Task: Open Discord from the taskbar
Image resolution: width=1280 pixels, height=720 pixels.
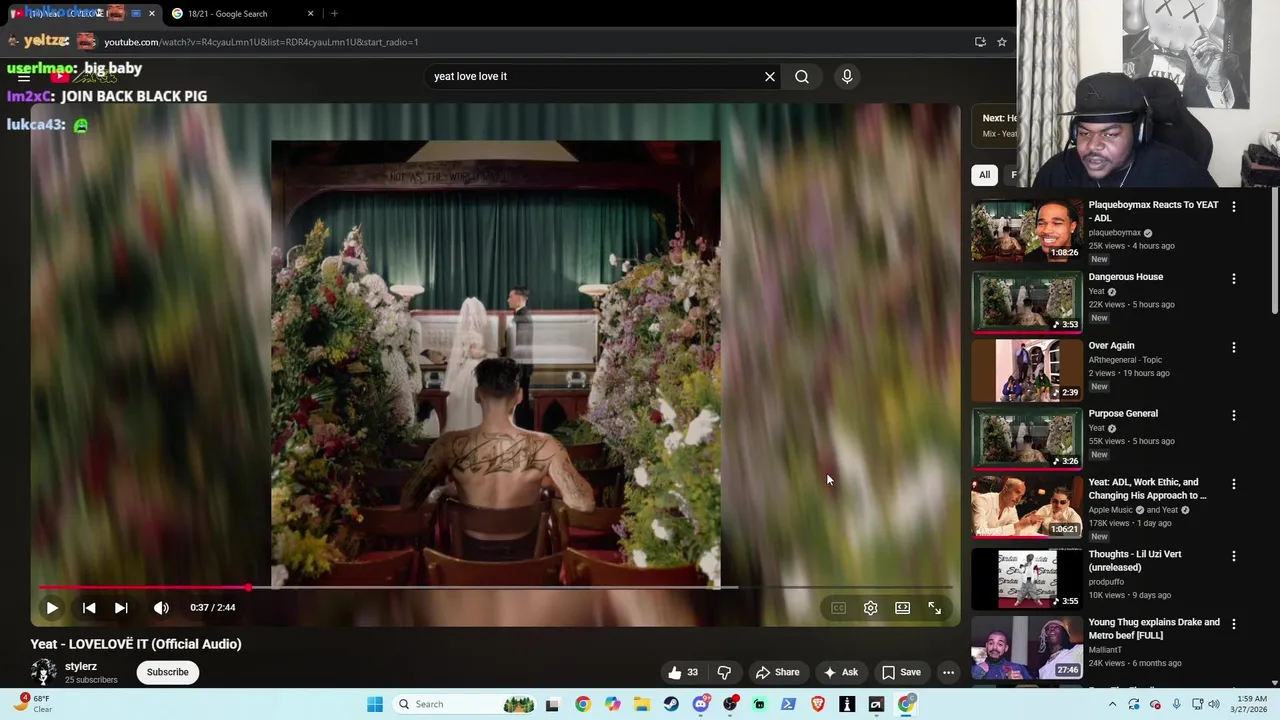Action: point(701,704)
